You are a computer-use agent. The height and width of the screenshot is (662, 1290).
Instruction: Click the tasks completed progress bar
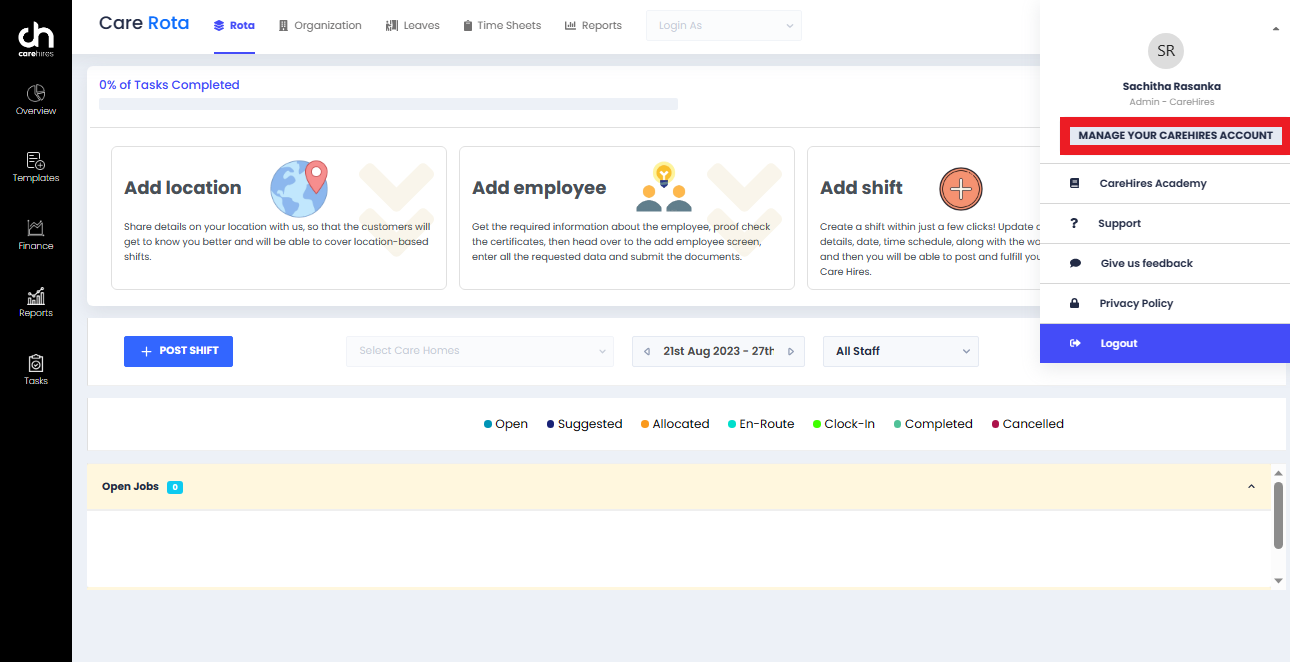pos(386,103)
